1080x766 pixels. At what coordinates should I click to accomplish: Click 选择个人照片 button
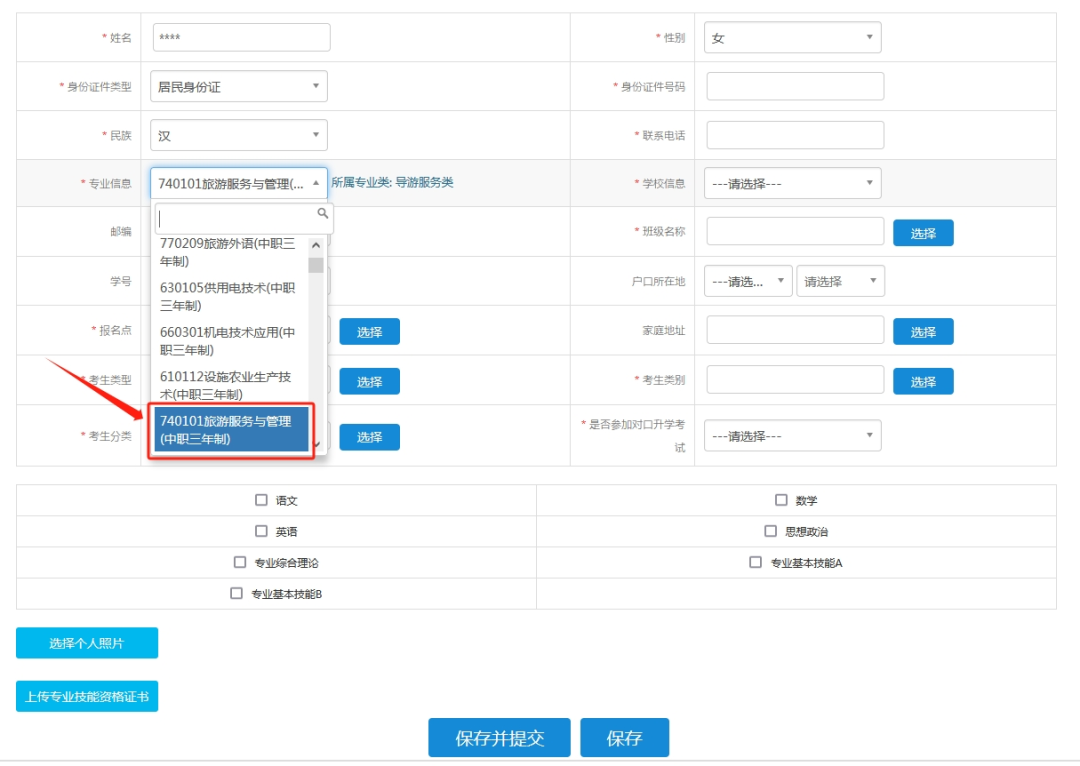(x=87, y=643)
